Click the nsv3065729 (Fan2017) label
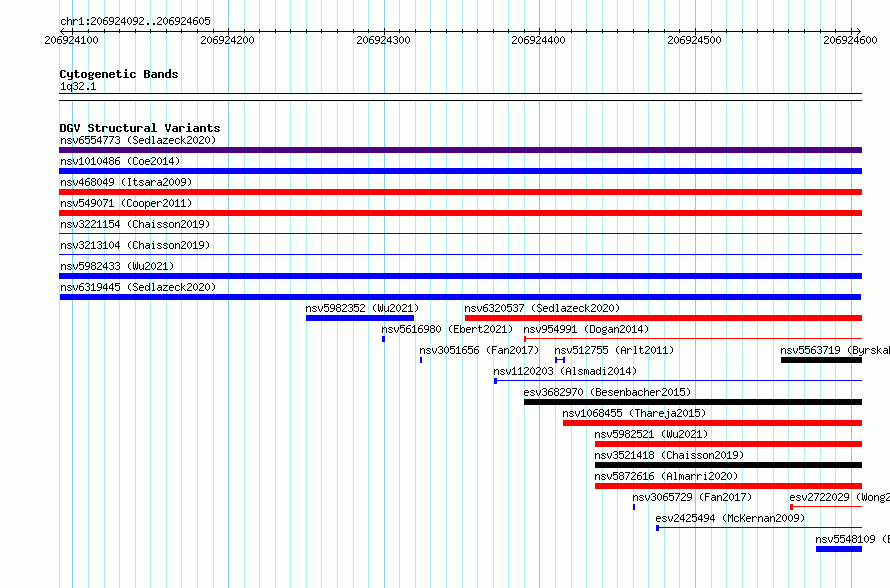The image size is (890, 588). tap(692, 497)
